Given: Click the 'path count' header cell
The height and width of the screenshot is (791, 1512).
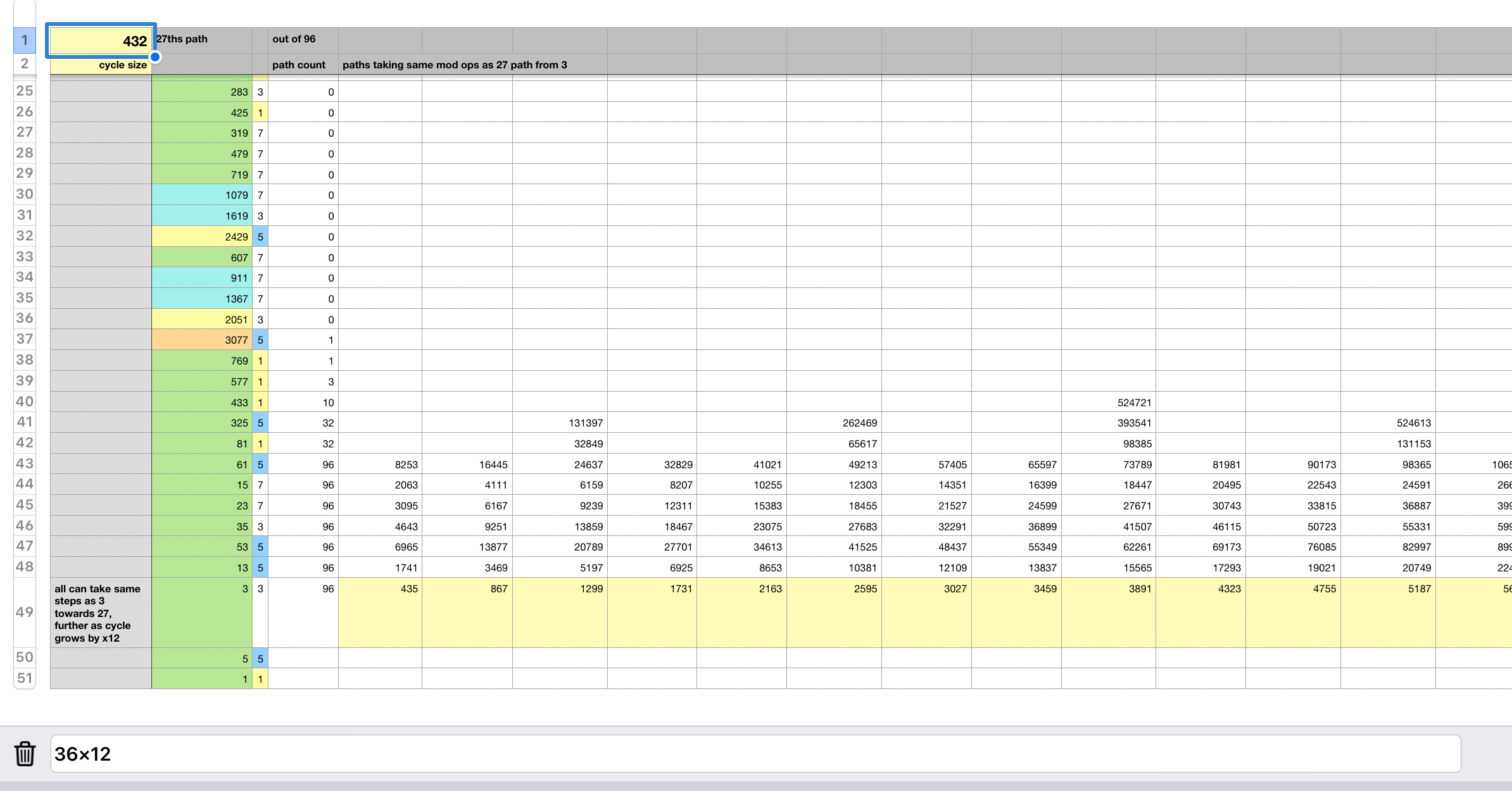Looking at the screenshot, I should pos(303,65).
